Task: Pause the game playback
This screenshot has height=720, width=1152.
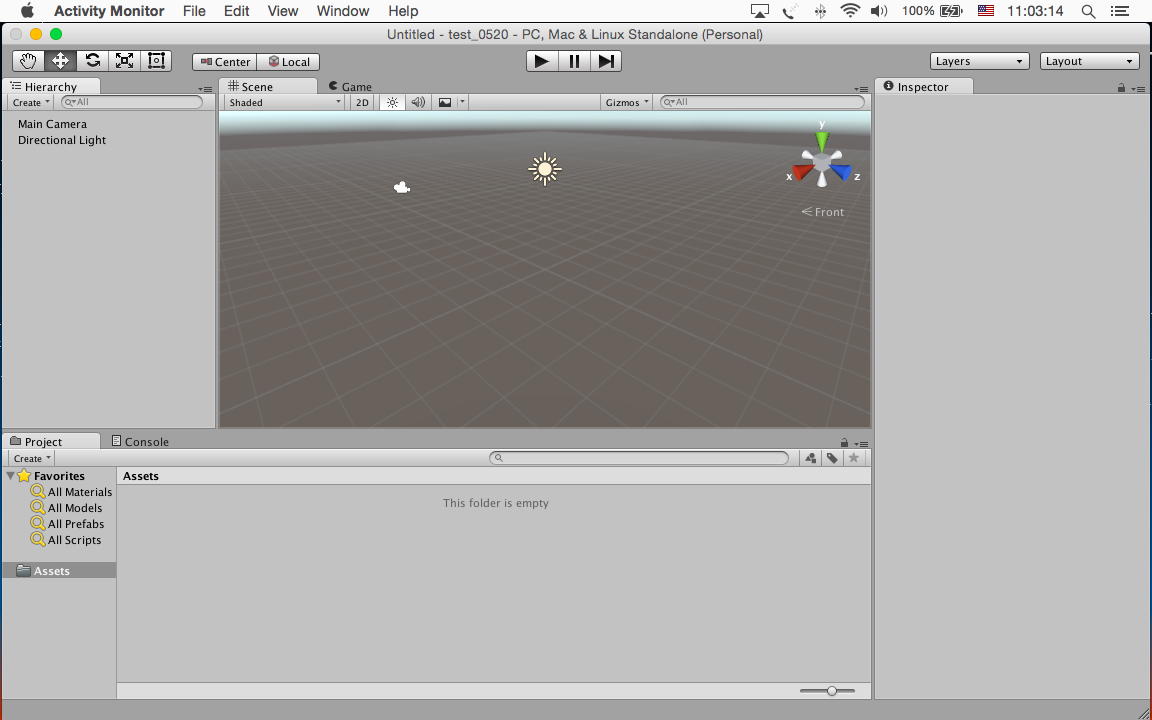Action: tap(575, 61)
